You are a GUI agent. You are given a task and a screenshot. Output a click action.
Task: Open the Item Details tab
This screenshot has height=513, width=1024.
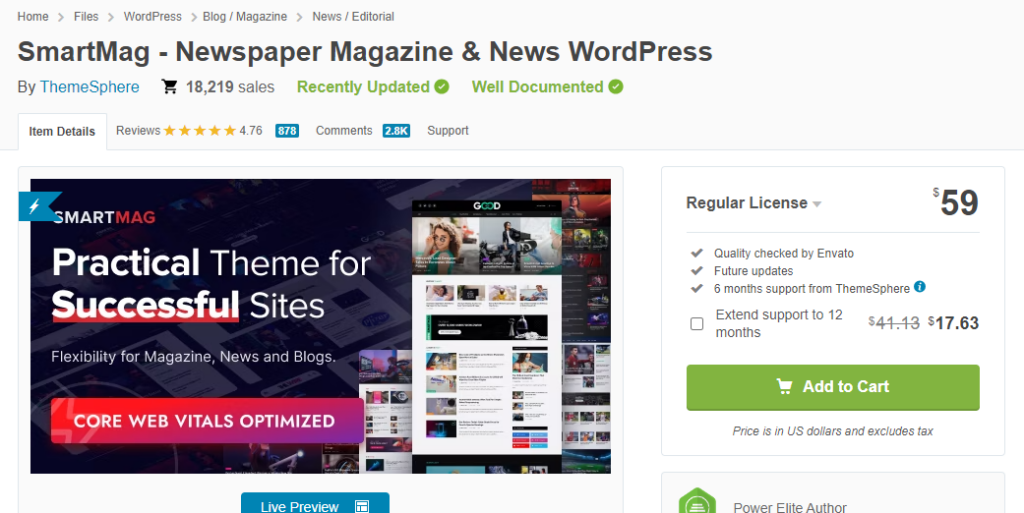pyautogui.click(x=62, y=131)
